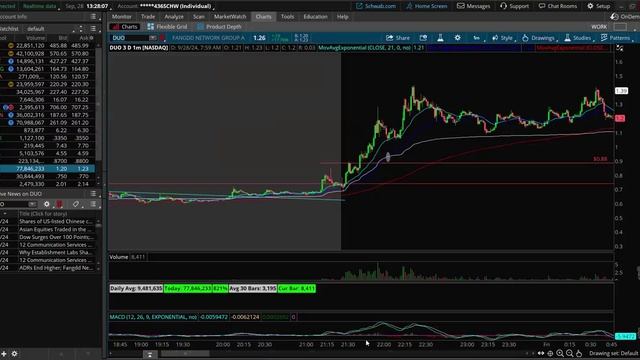Change the 1m timeframe selector

tap(477, 38)
